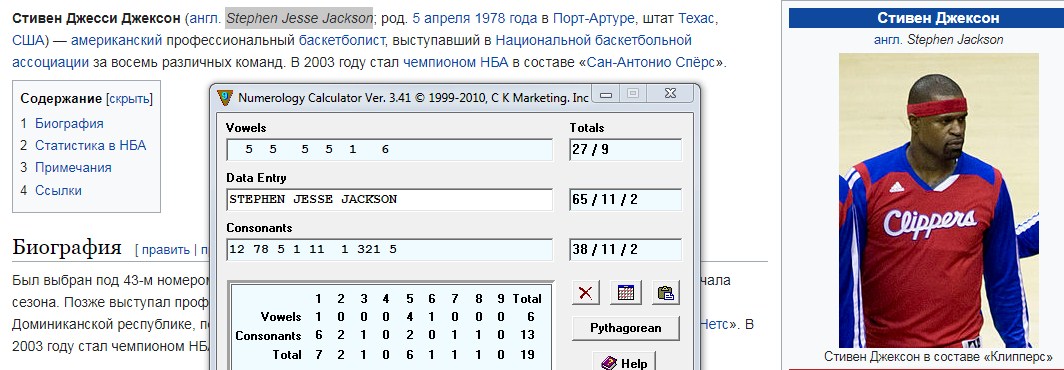Open 'Национальной баскетбольной ассоциации' link
The width and height of the screenshot is (1064, 370).
click(x=594, y=40)
